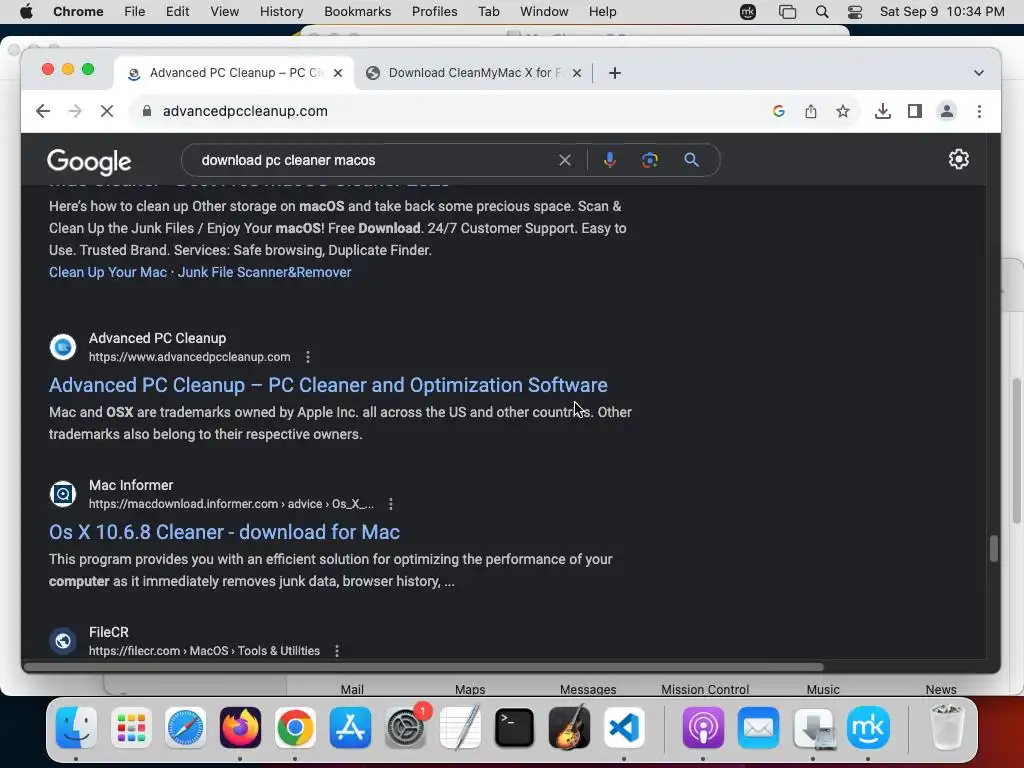Open Advanced PC Cleanup result title

328,385
